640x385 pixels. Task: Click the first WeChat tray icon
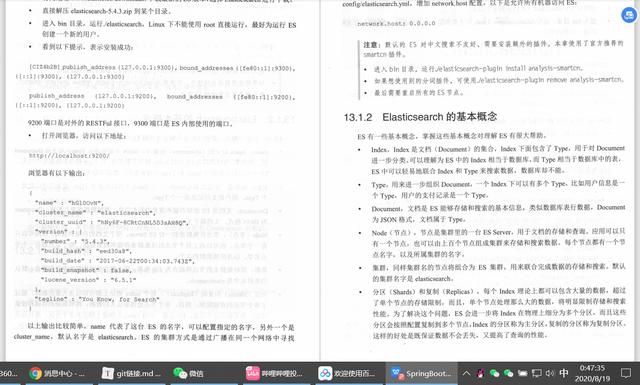(494, 373)
